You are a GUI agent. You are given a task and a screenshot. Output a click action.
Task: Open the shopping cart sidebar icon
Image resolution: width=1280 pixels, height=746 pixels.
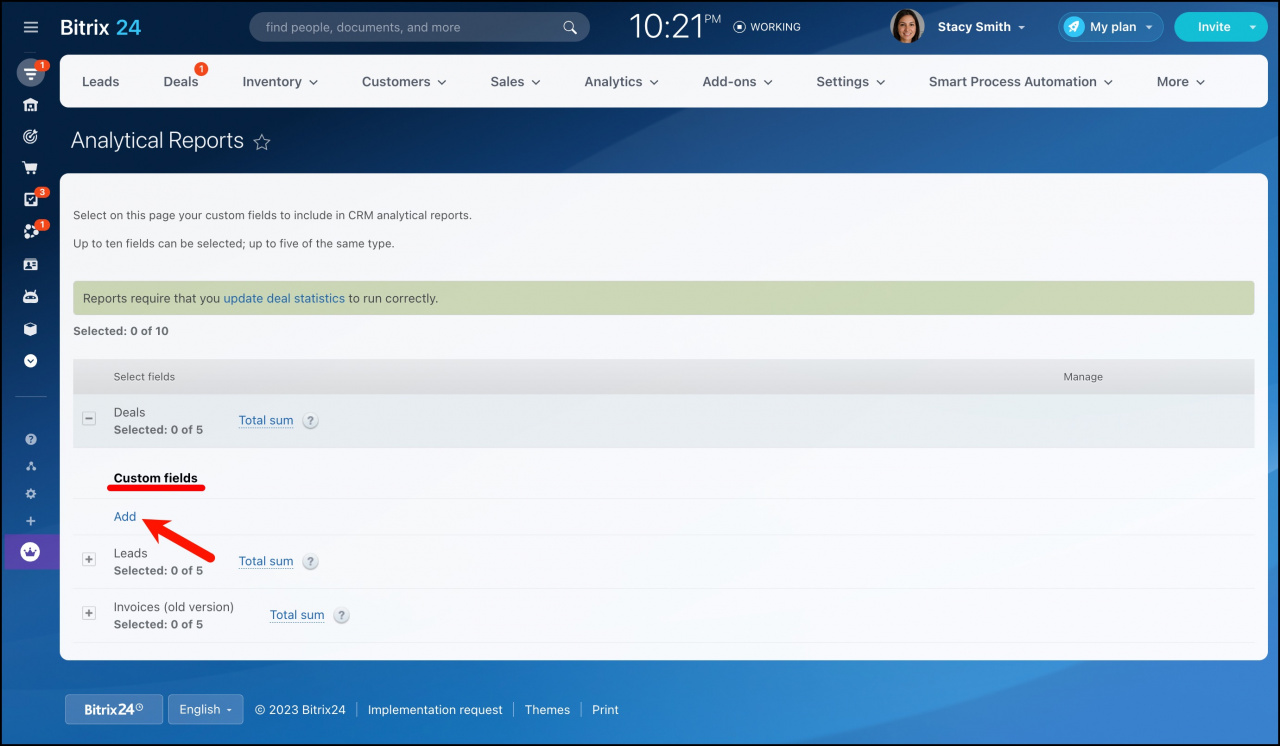(30, 168)
